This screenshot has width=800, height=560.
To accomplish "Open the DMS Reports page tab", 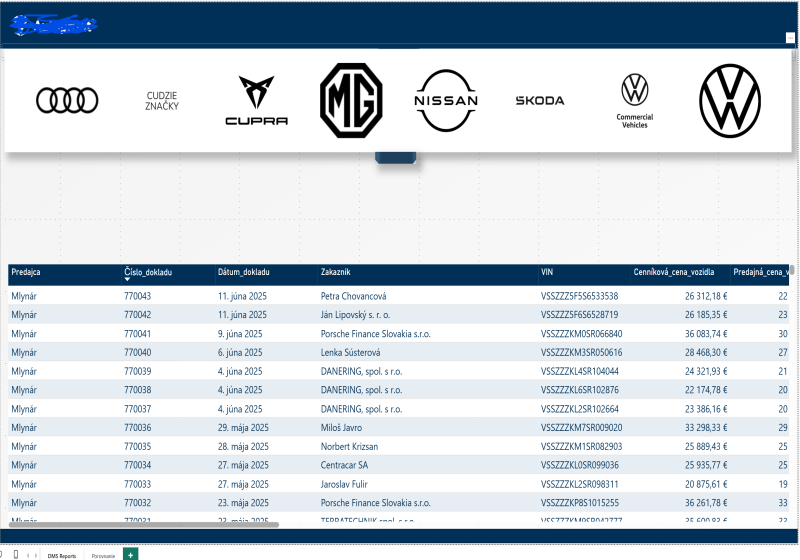I will coord(62,555).
